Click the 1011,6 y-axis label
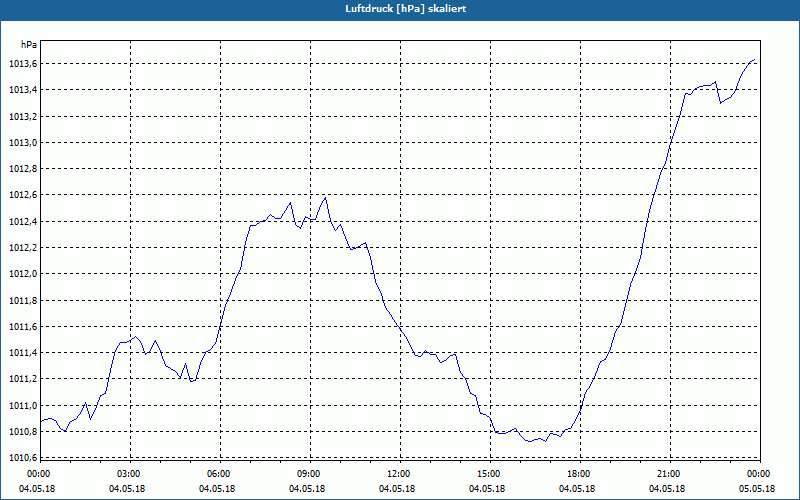 pyautogui.click(x=23, y=327)
